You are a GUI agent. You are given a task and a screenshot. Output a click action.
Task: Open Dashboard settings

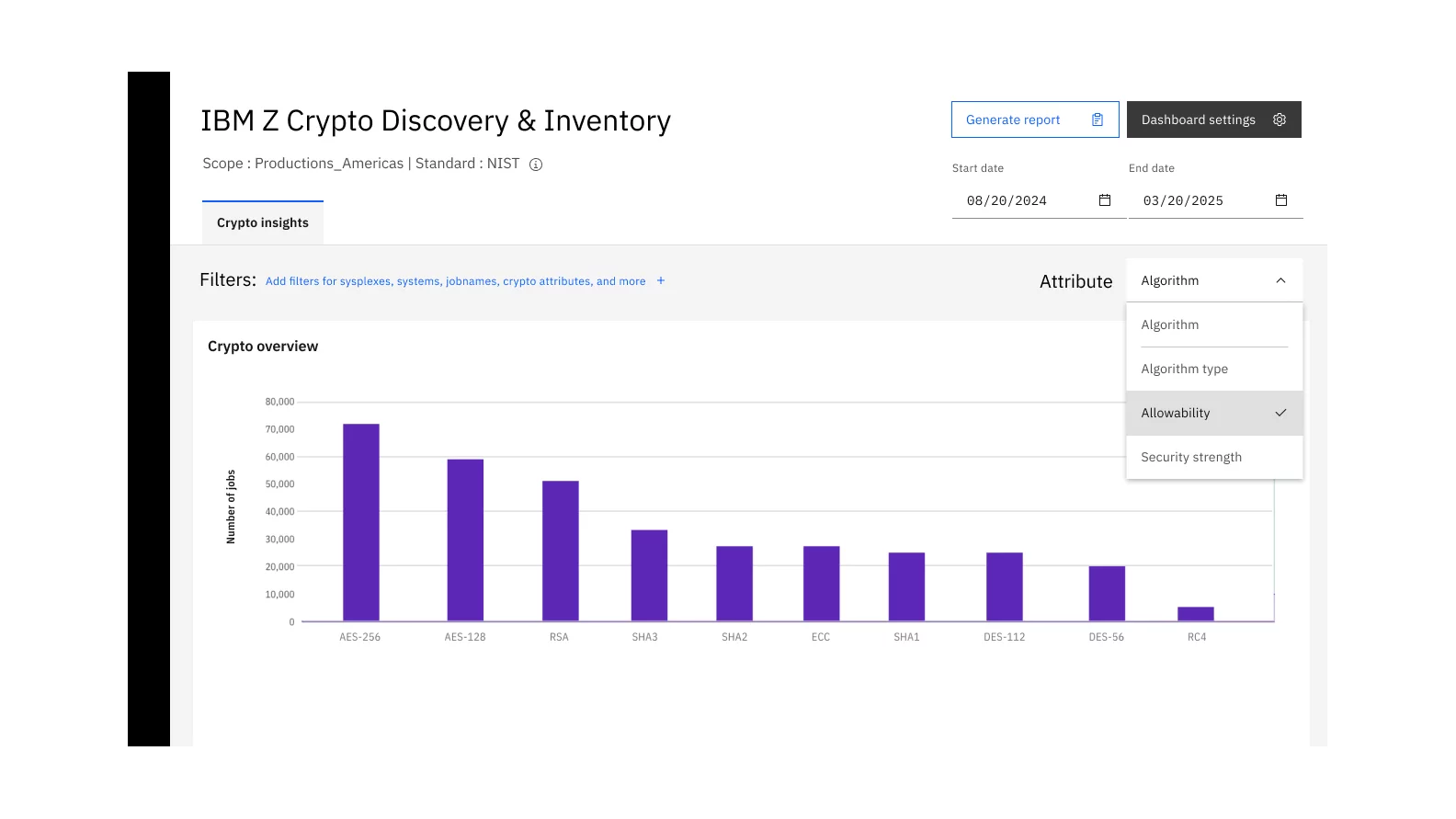[x=1198, y=119]
